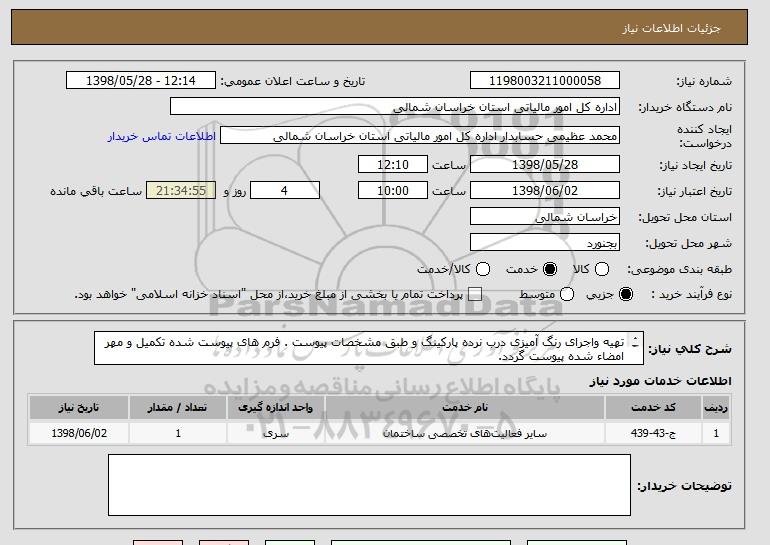
Task: Toggle the Islamic treasury bonds payment checkbox
Action: pos(475,294)
